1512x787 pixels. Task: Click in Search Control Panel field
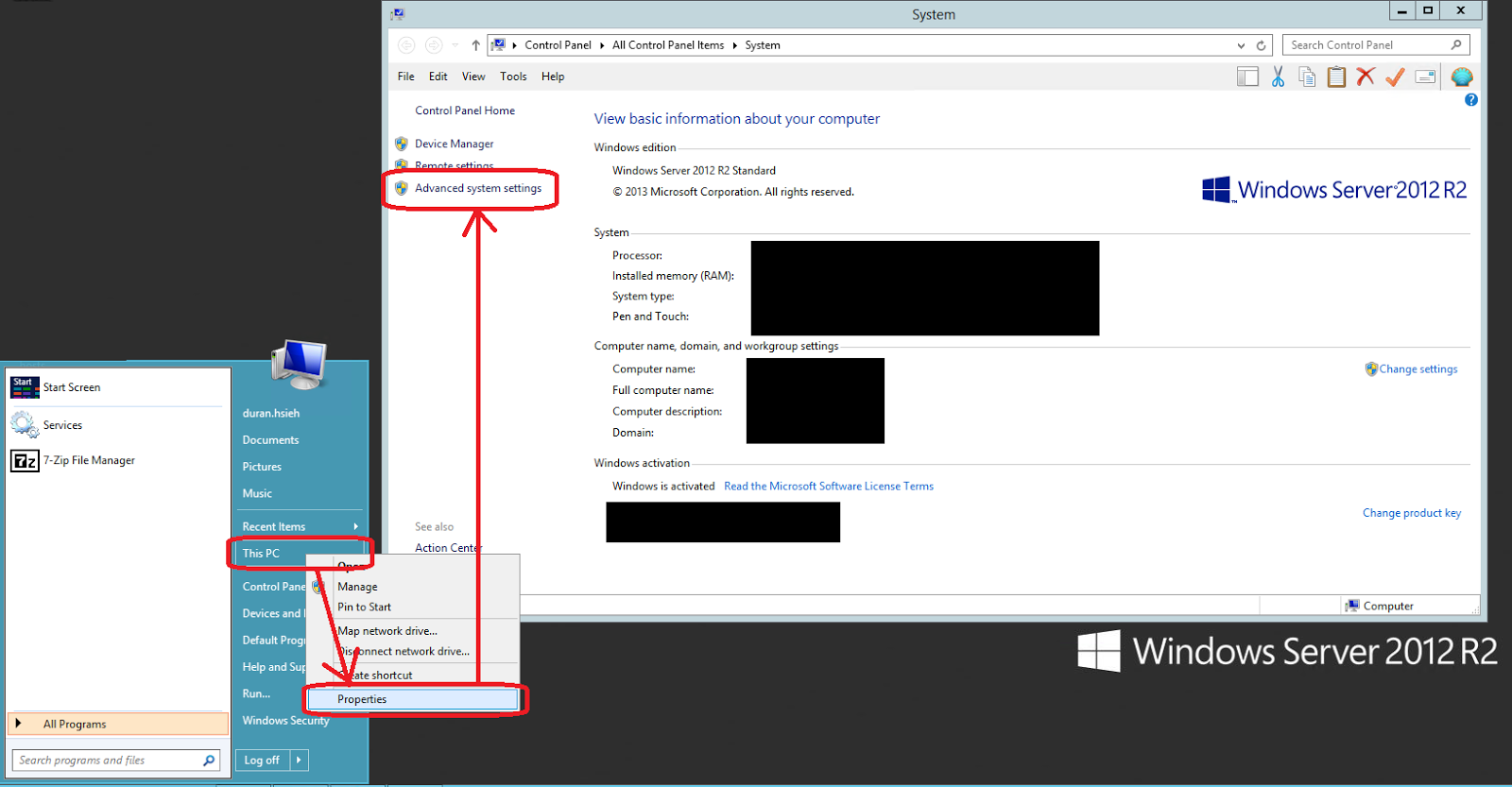[x=1366, y=45]
